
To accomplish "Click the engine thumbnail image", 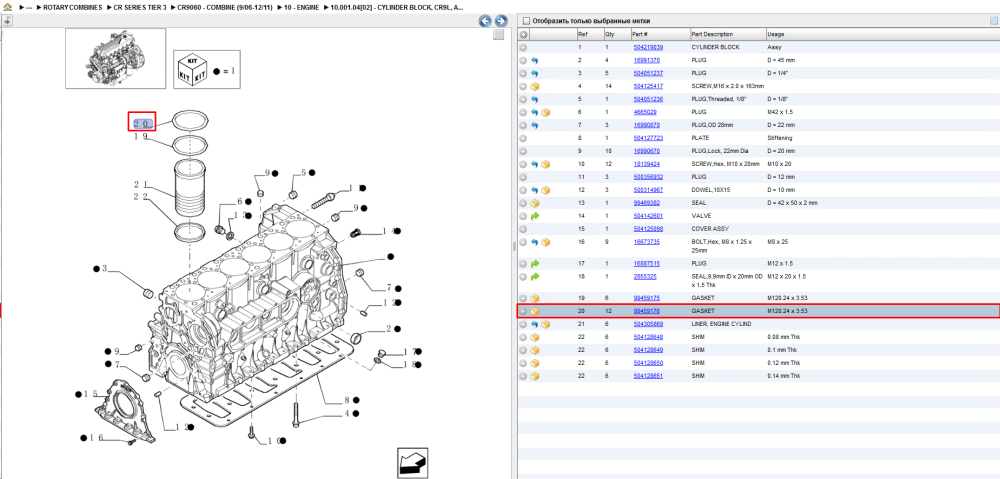I will pyautogui.click(x=115, y=58).
